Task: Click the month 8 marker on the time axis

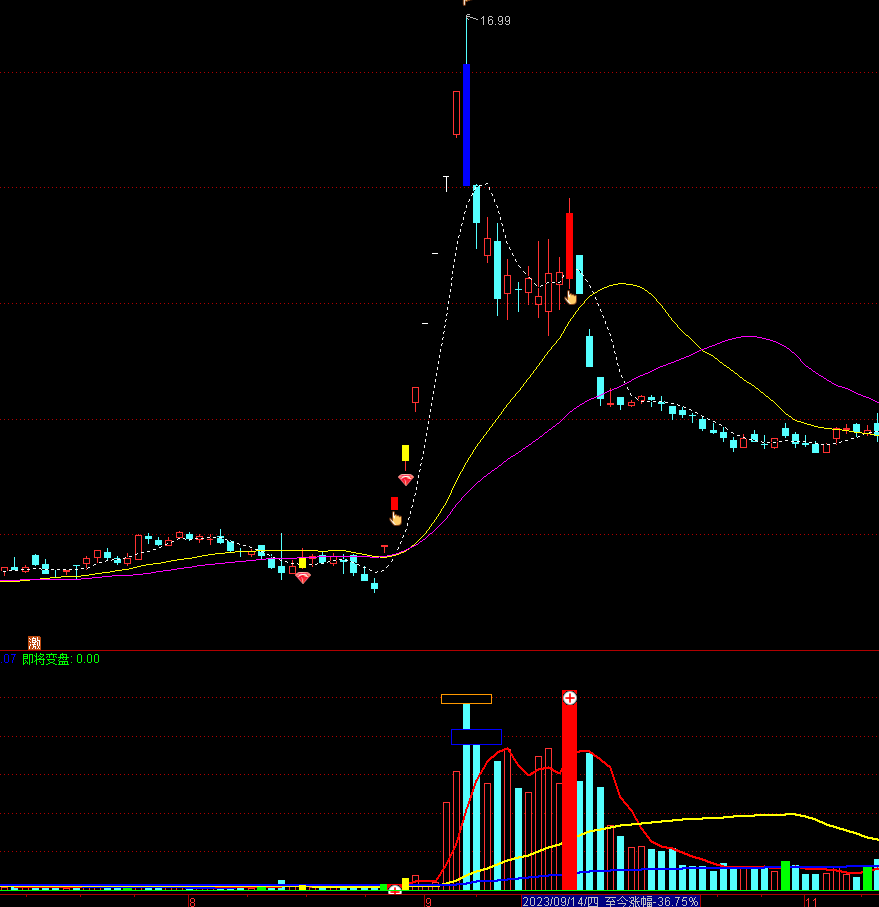Action: (x=192, y=901)
